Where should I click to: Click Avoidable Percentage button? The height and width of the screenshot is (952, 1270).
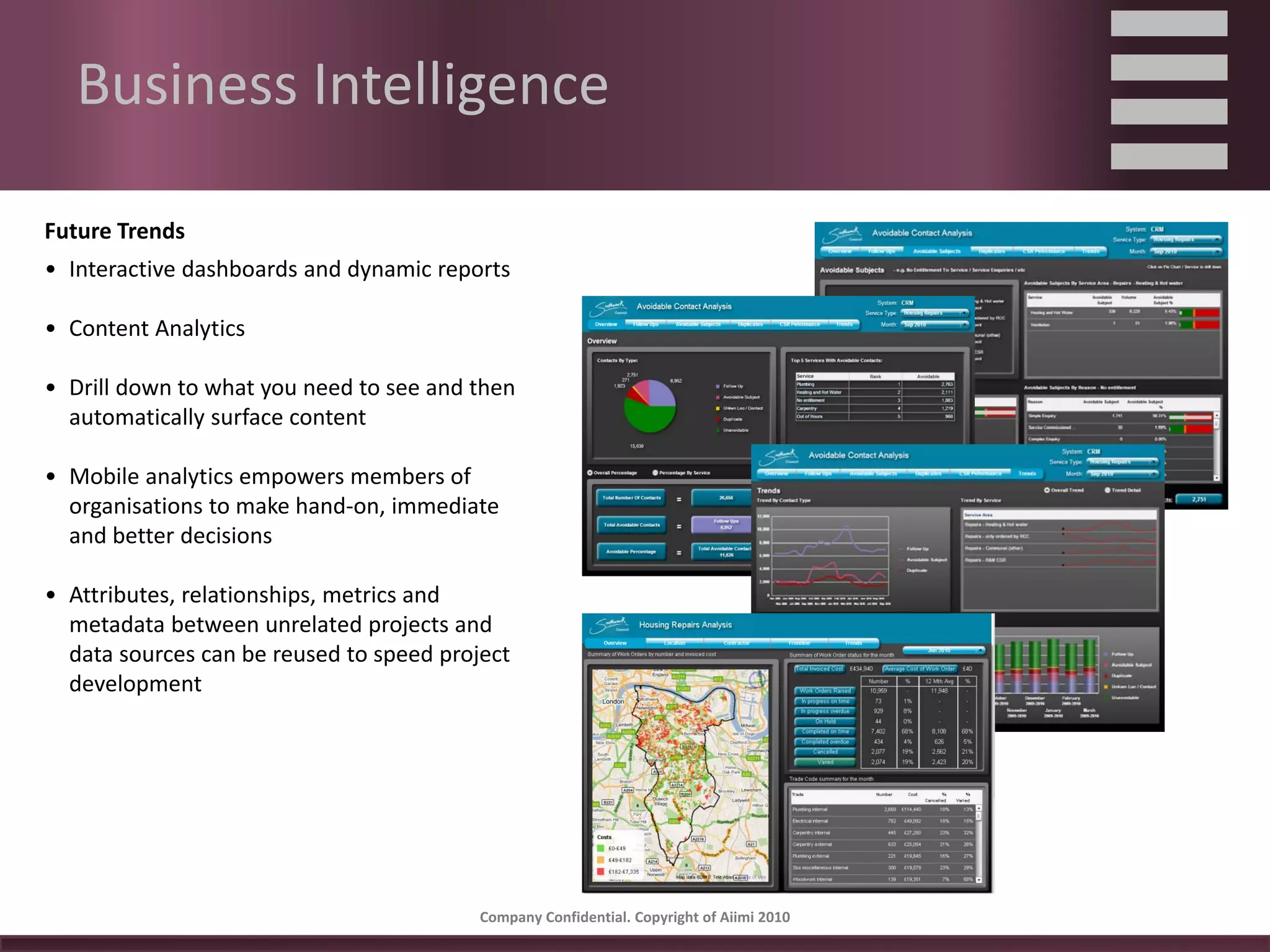point(632,552)
